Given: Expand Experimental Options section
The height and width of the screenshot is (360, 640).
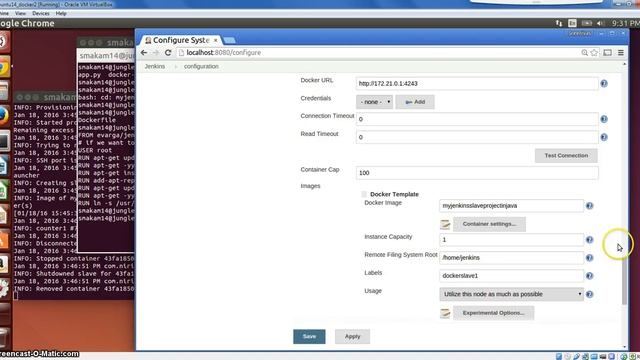Looking at the screenshot, I should [493, 313].
